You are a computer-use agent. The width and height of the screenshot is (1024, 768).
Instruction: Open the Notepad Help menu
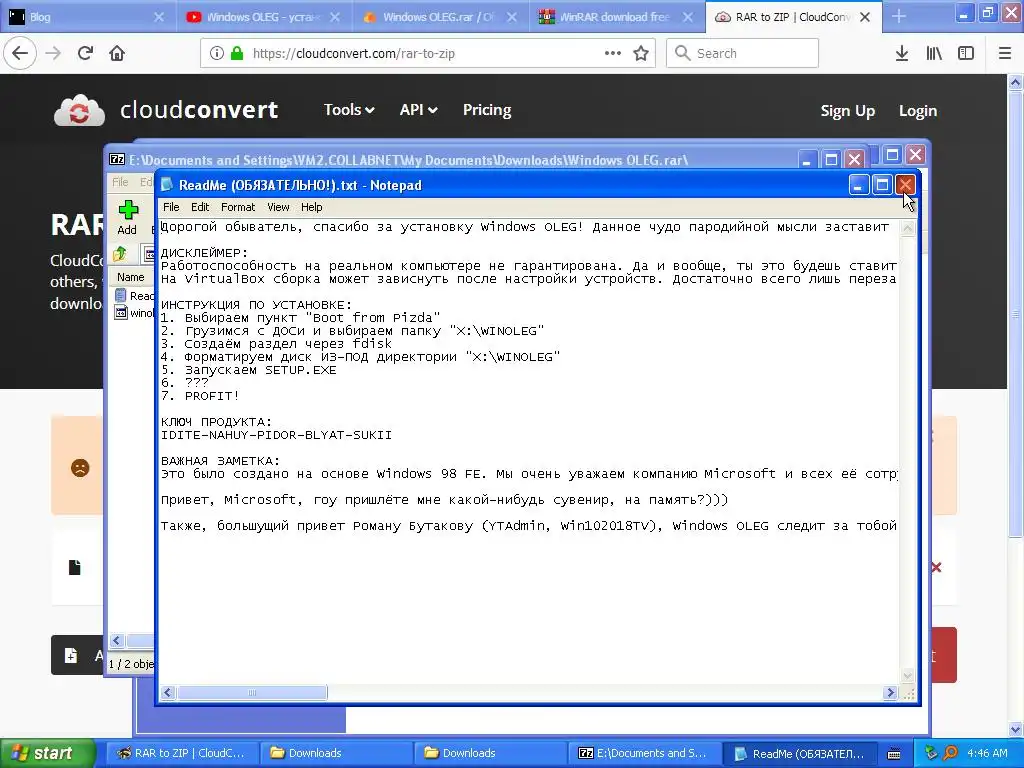(x=312, y=207)
